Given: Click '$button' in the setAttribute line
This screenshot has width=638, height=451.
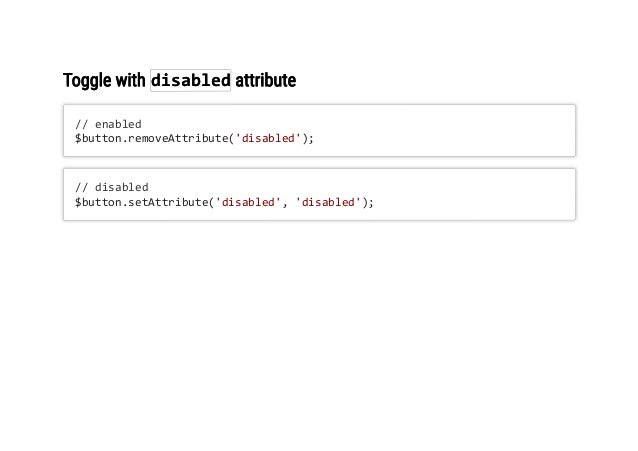Looking at the screenshot, I should (97, 202).
